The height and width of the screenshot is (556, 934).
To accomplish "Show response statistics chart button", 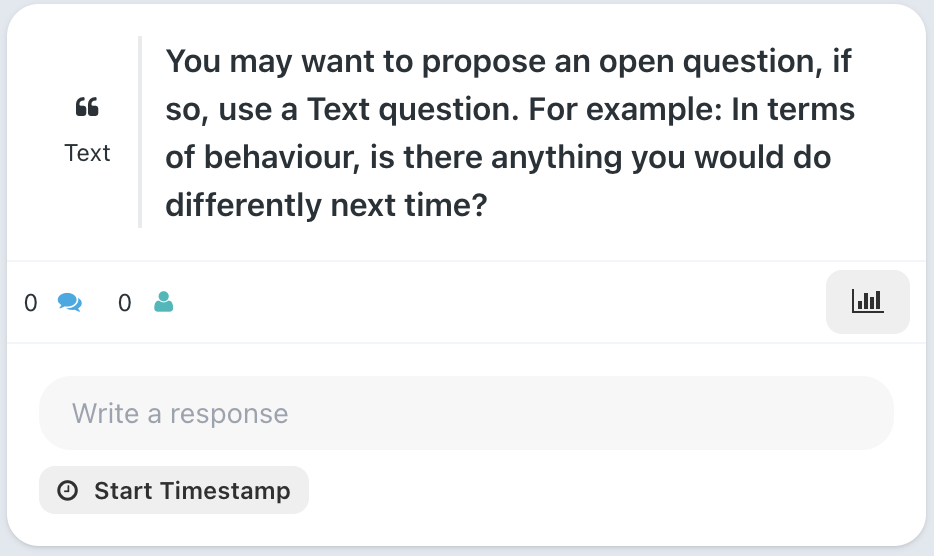I will (867, 302).
